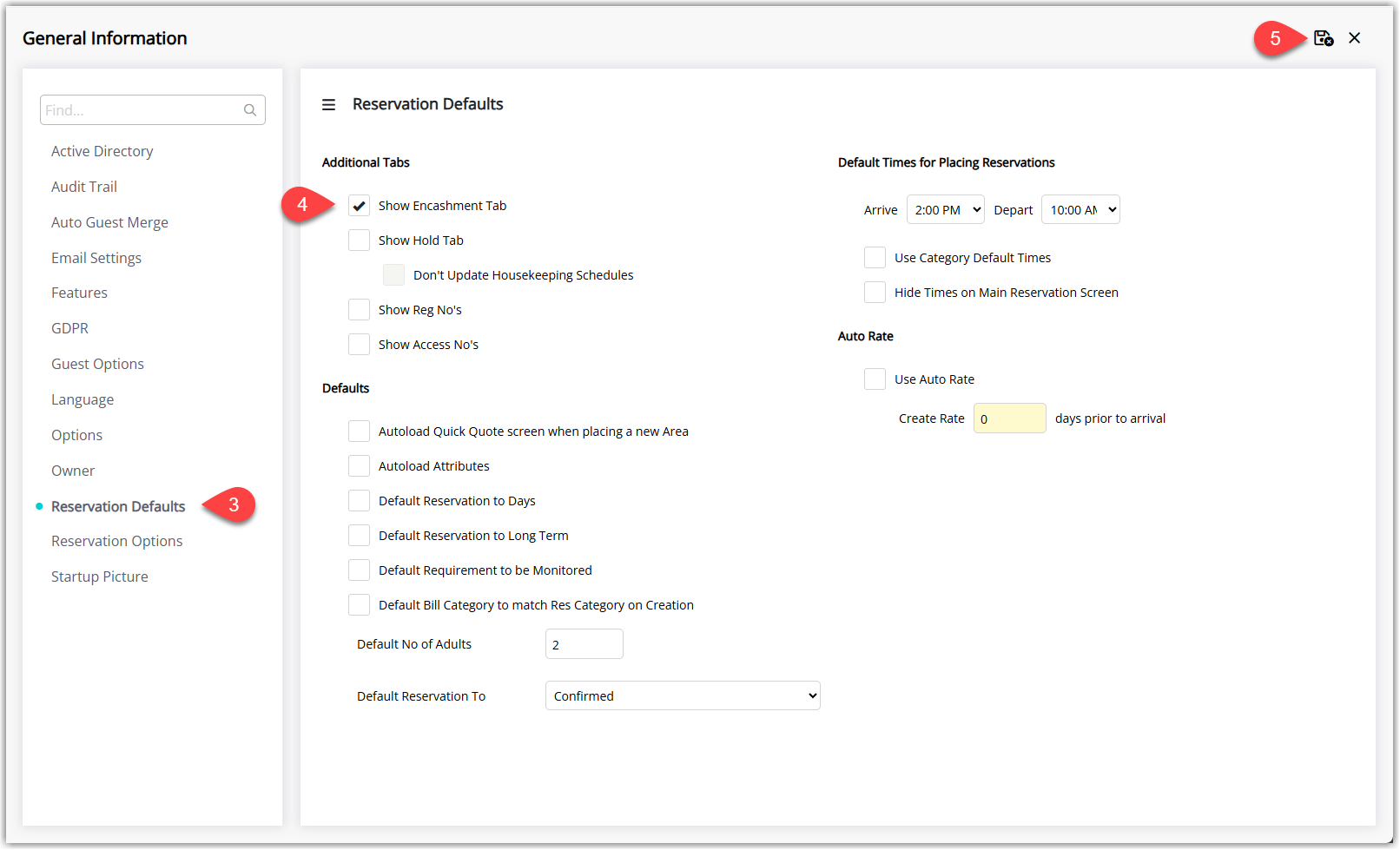This screenshot has height=850, width=1400.
Task: Check Autoload Attributes option
Action: tap(360, 466)
